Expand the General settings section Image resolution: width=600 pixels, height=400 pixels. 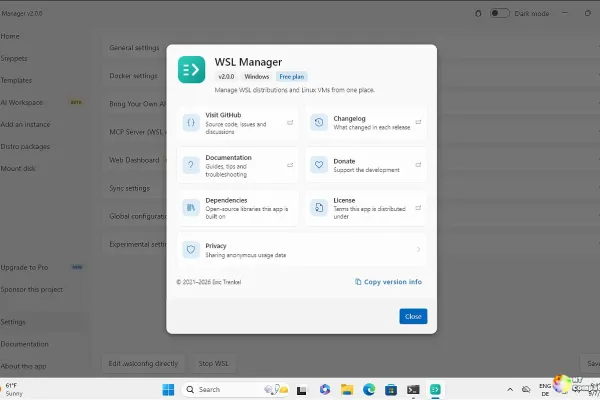coord(134,48)
